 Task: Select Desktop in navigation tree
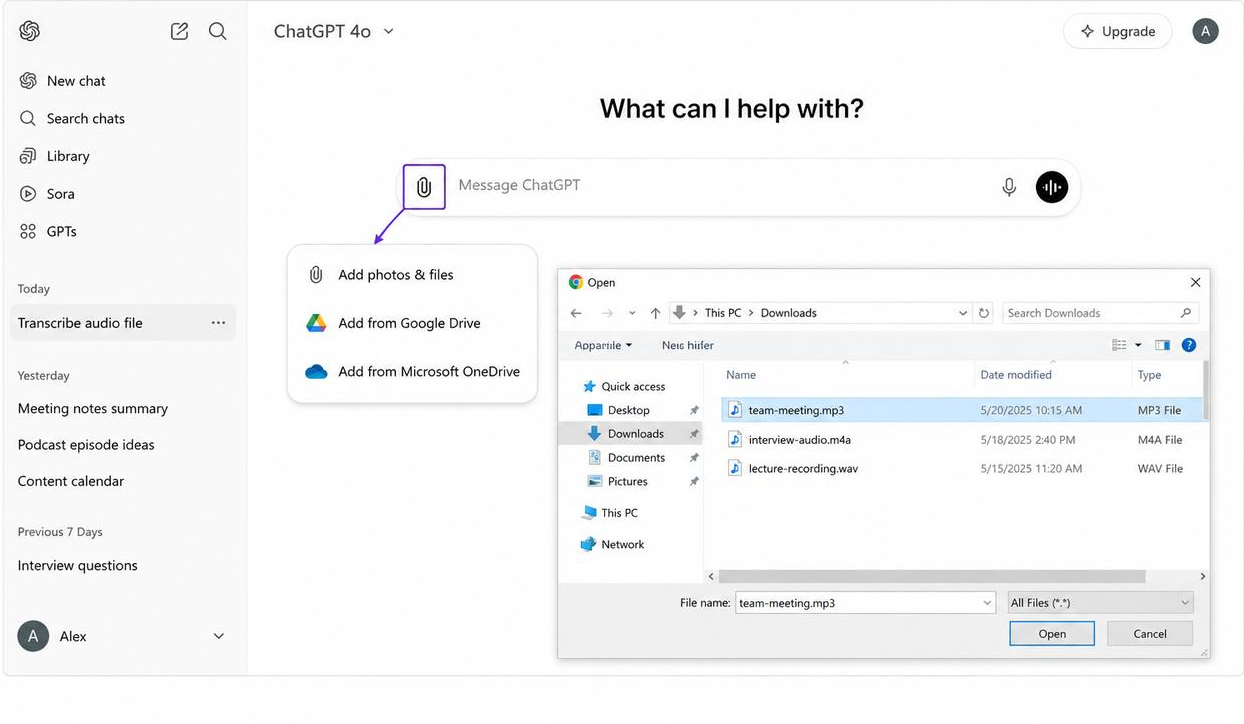coord(629,410)
